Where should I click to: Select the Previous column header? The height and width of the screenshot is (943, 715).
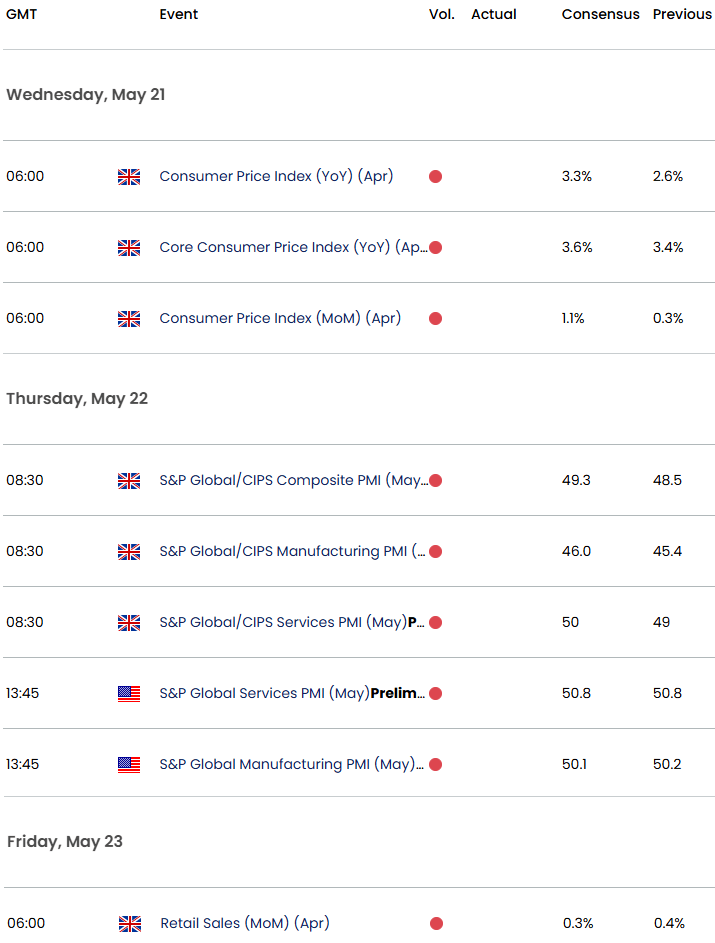coord(682,14)
